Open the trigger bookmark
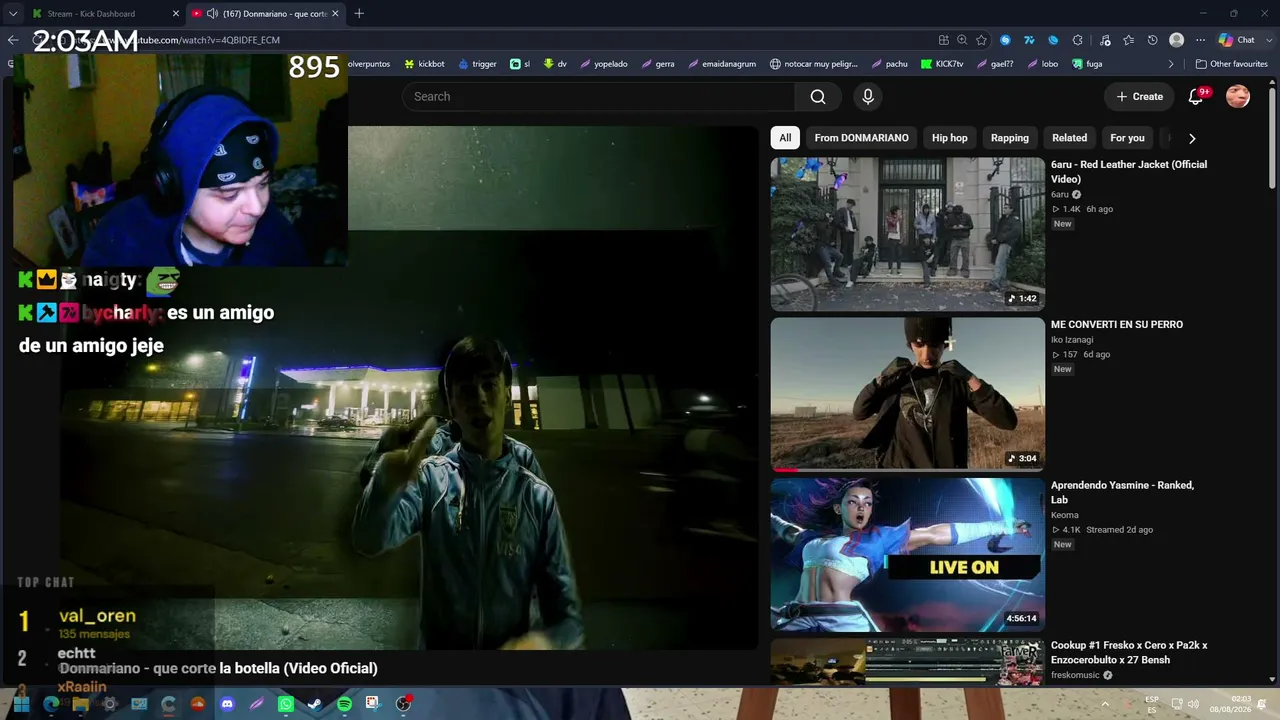Viewport: 1280px width, 720px height. pos(477,64)
